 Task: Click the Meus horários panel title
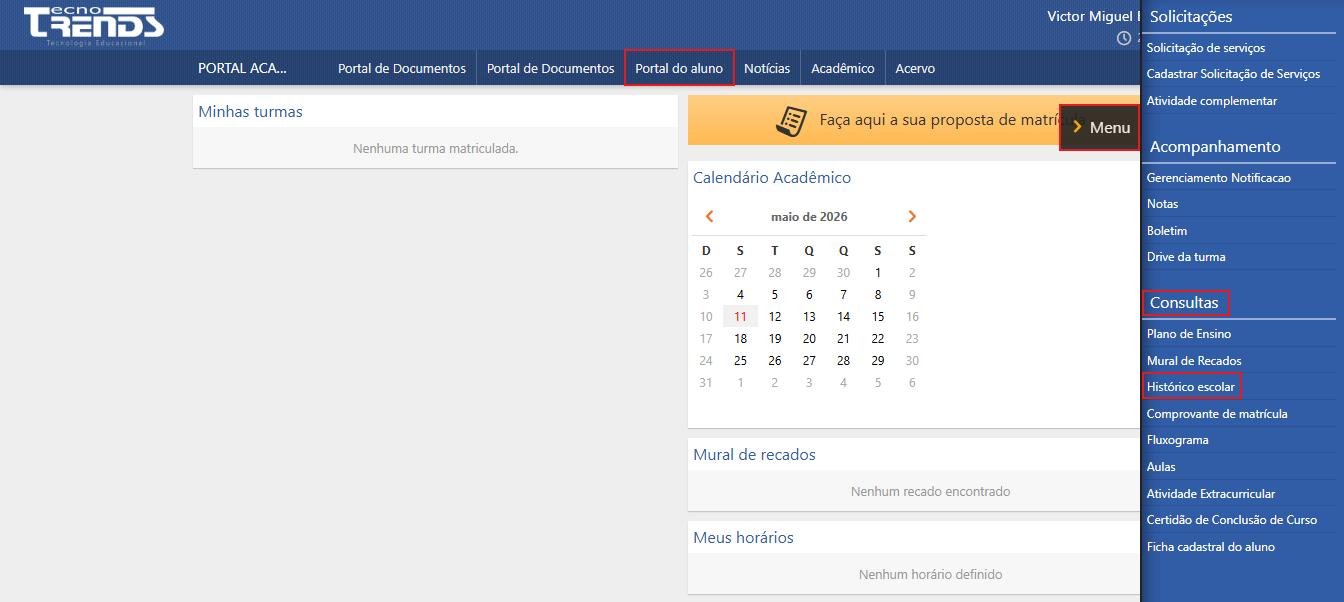743,538
